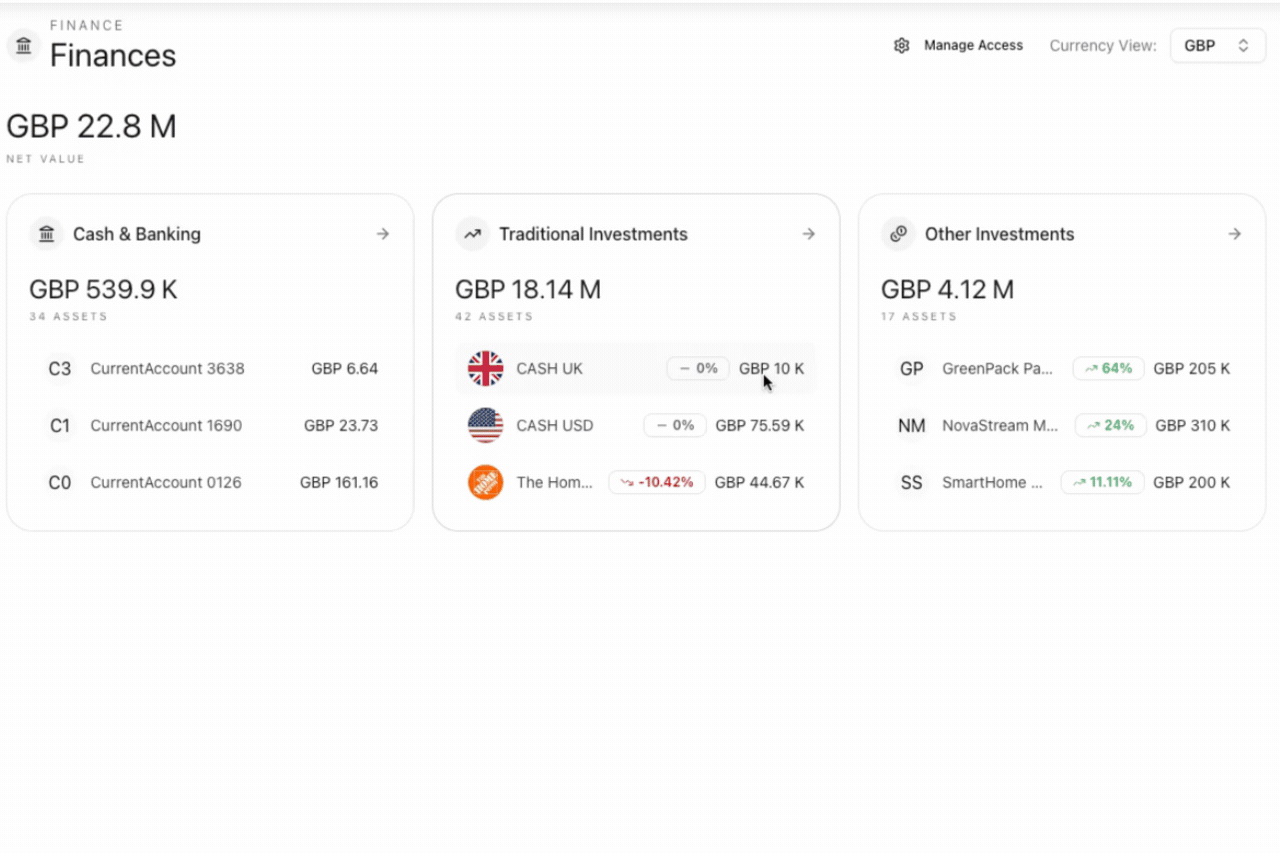
Task: Click the SS avatar for SmartHome
Action: coord(912,482)
